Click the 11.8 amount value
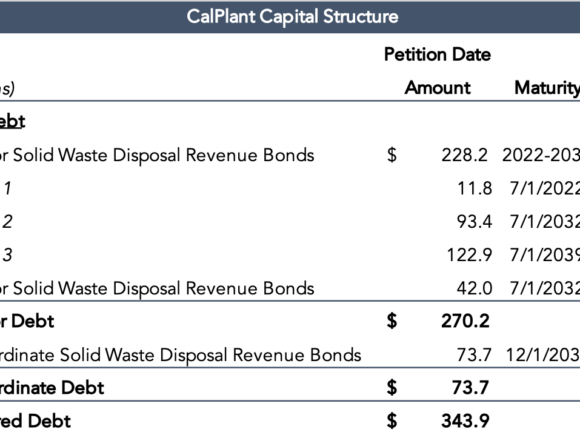Viewport: 580px width, 435px height. (x=475, y=188)
